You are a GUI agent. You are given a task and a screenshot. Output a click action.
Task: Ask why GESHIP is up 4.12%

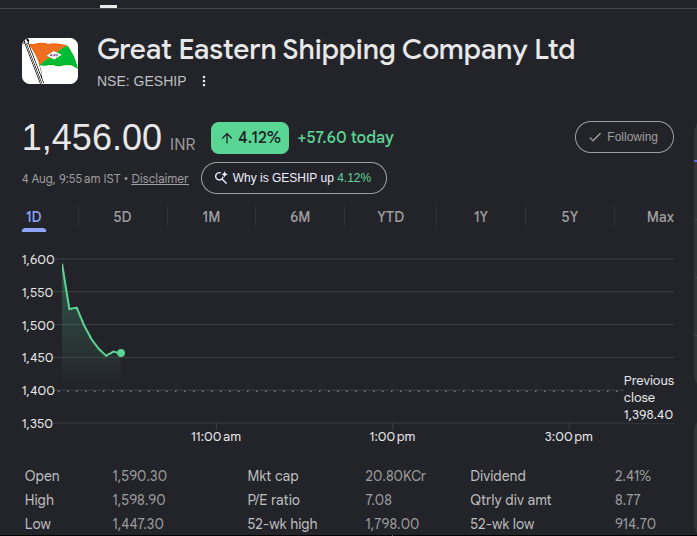294,178
